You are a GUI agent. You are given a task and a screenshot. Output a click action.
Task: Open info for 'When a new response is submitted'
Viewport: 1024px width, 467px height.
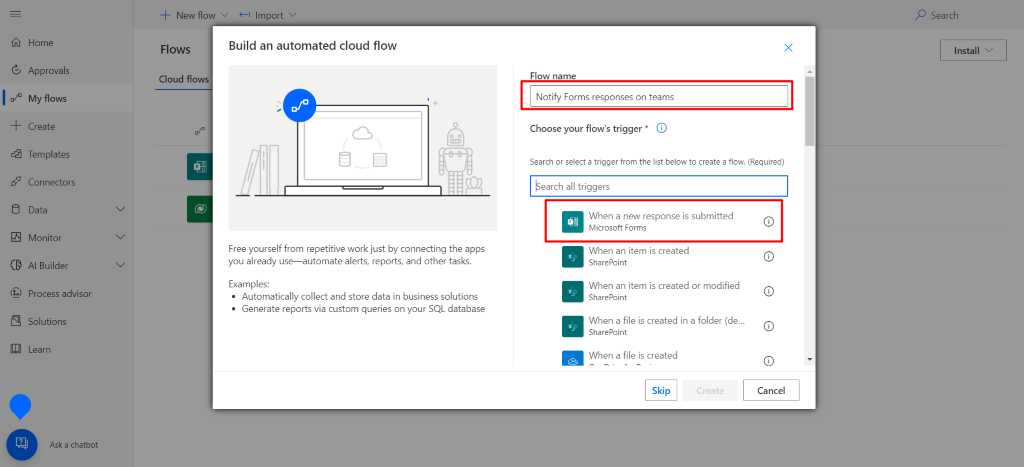tap(769, 221)
